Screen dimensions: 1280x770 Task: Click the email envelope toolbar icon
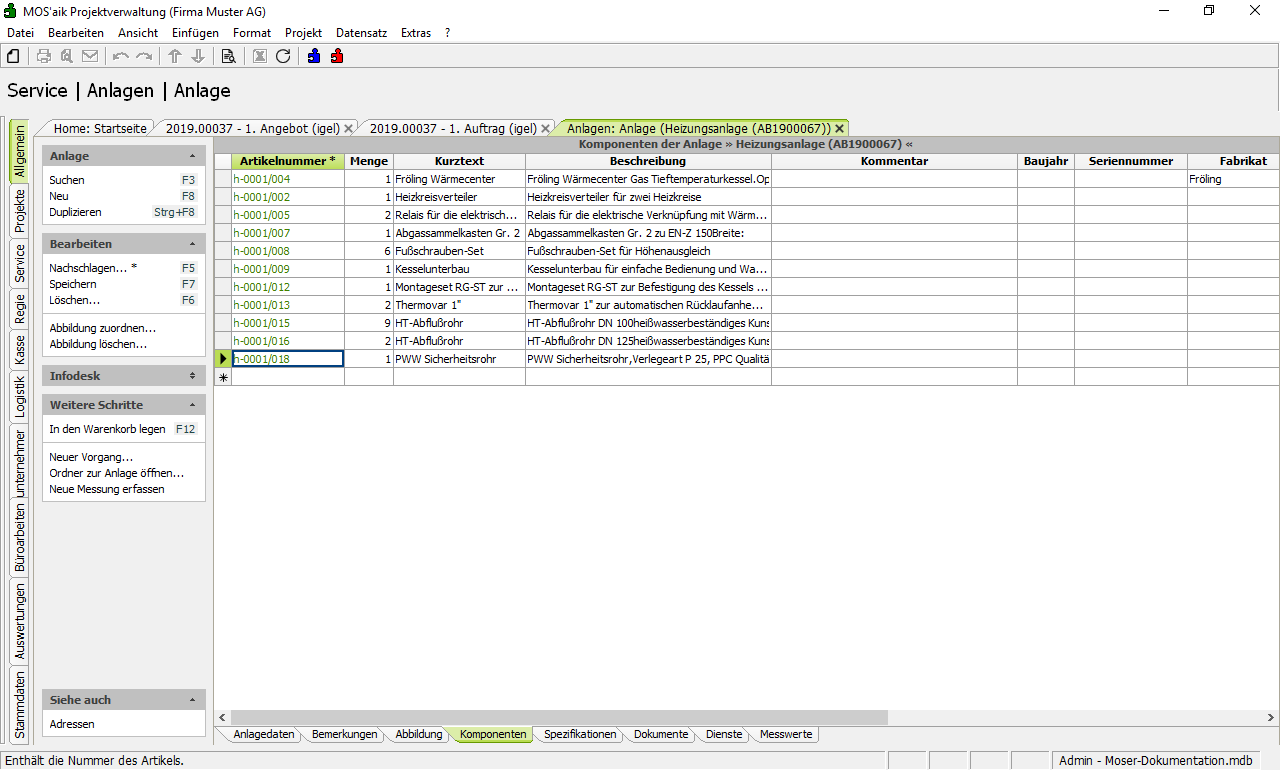90,56
